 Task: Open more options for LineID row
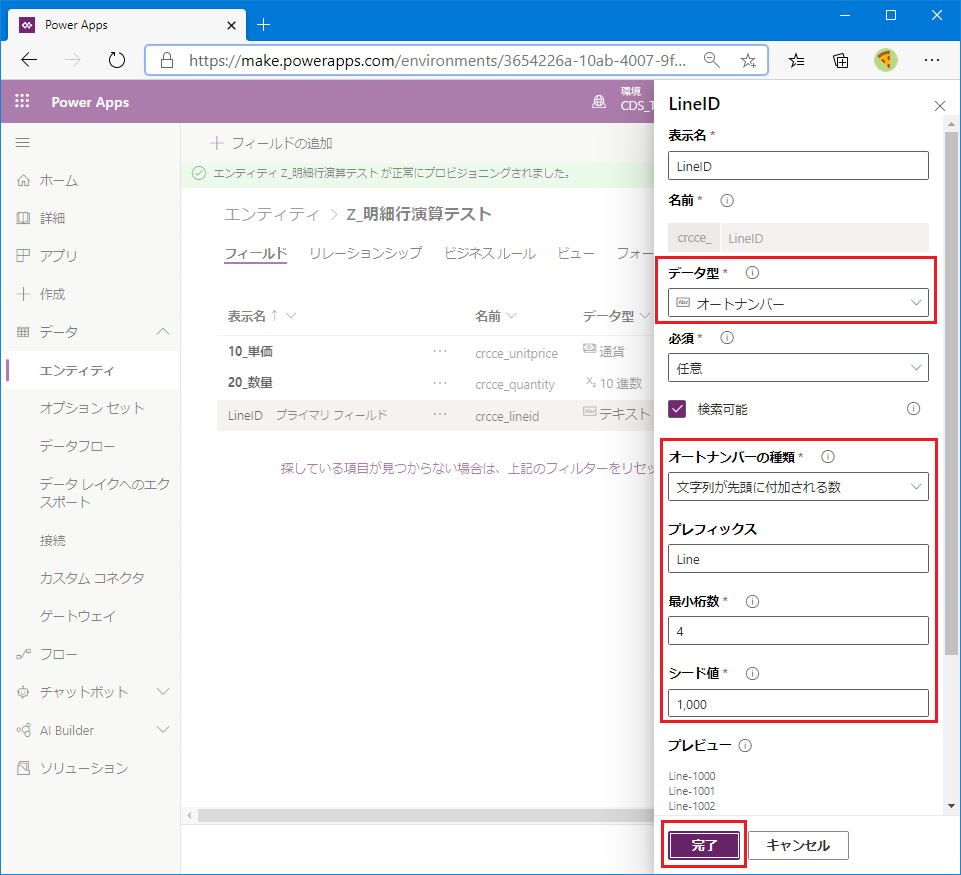[440, 414]
